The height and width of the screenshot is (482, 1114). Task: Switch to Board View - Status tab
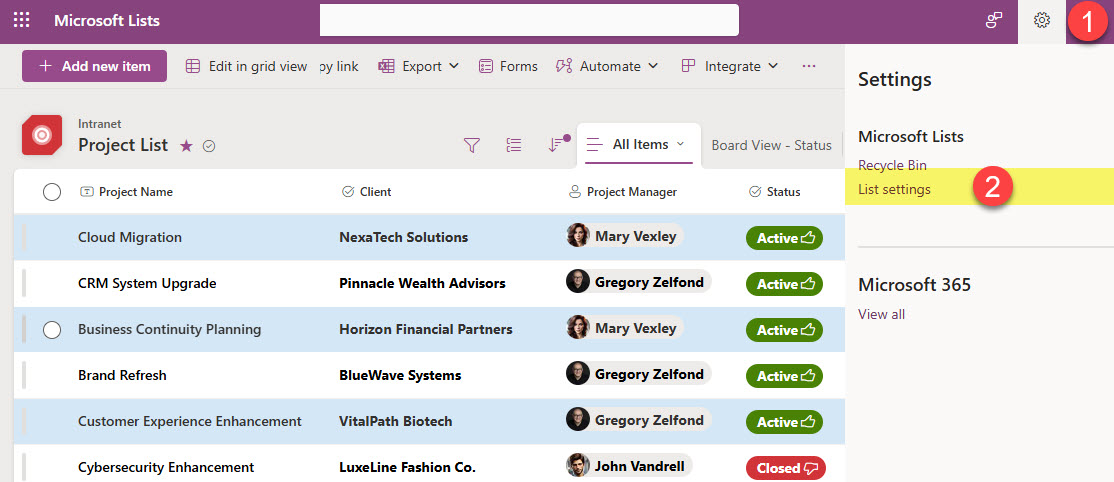(772, 145)
